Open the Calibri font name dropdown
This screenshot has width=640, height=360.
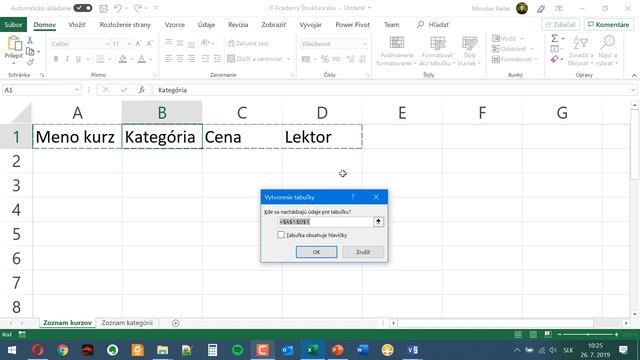(107, 44)
